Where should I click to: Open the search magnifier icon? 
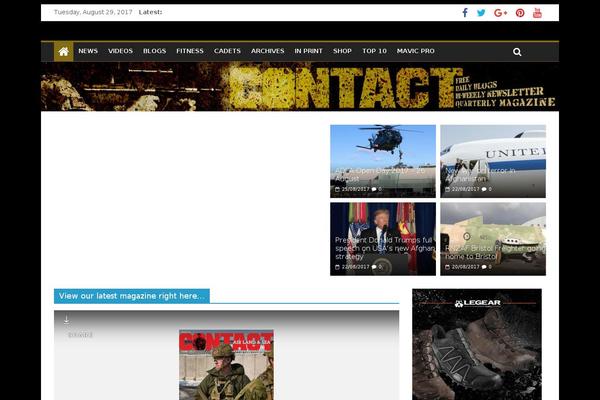(x=517, y=52)
